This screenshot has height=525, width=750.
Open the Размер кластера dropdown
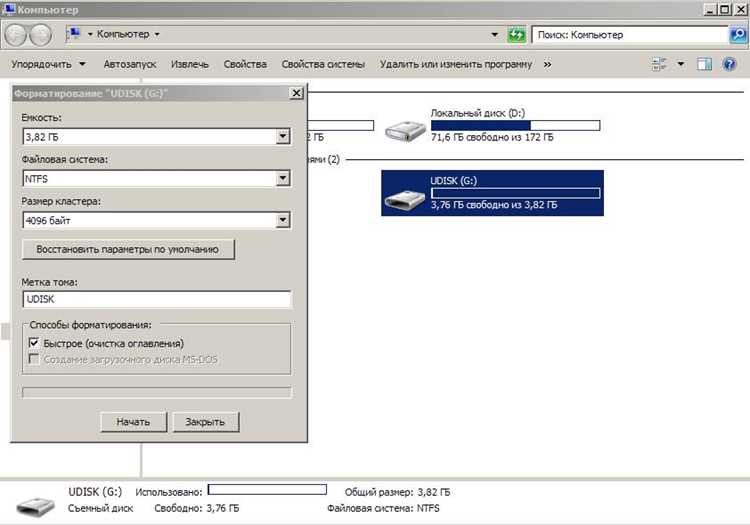283,220
